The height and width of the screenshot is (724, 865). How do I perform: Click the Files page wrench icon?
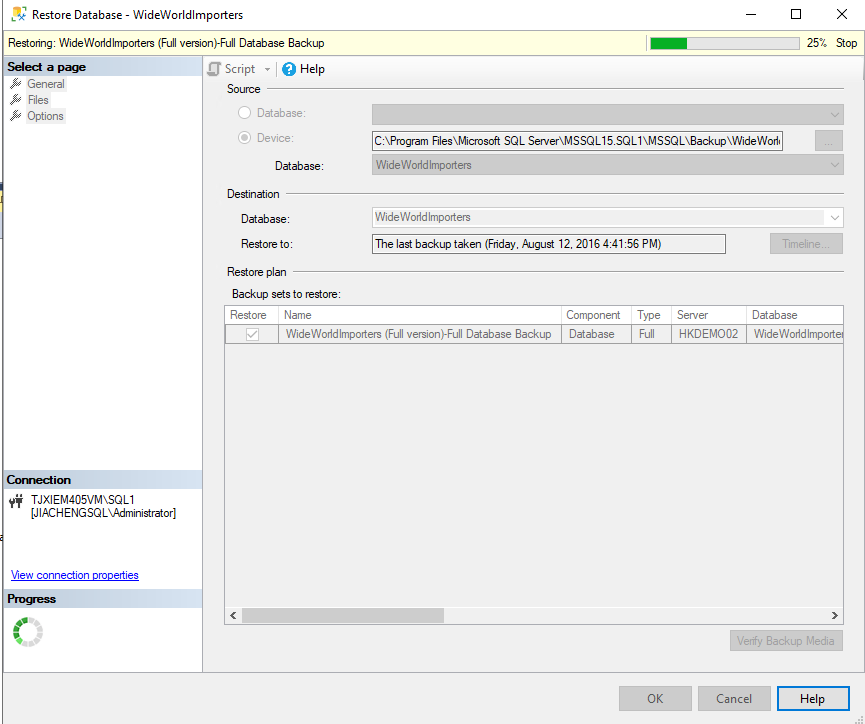[16, 100]
